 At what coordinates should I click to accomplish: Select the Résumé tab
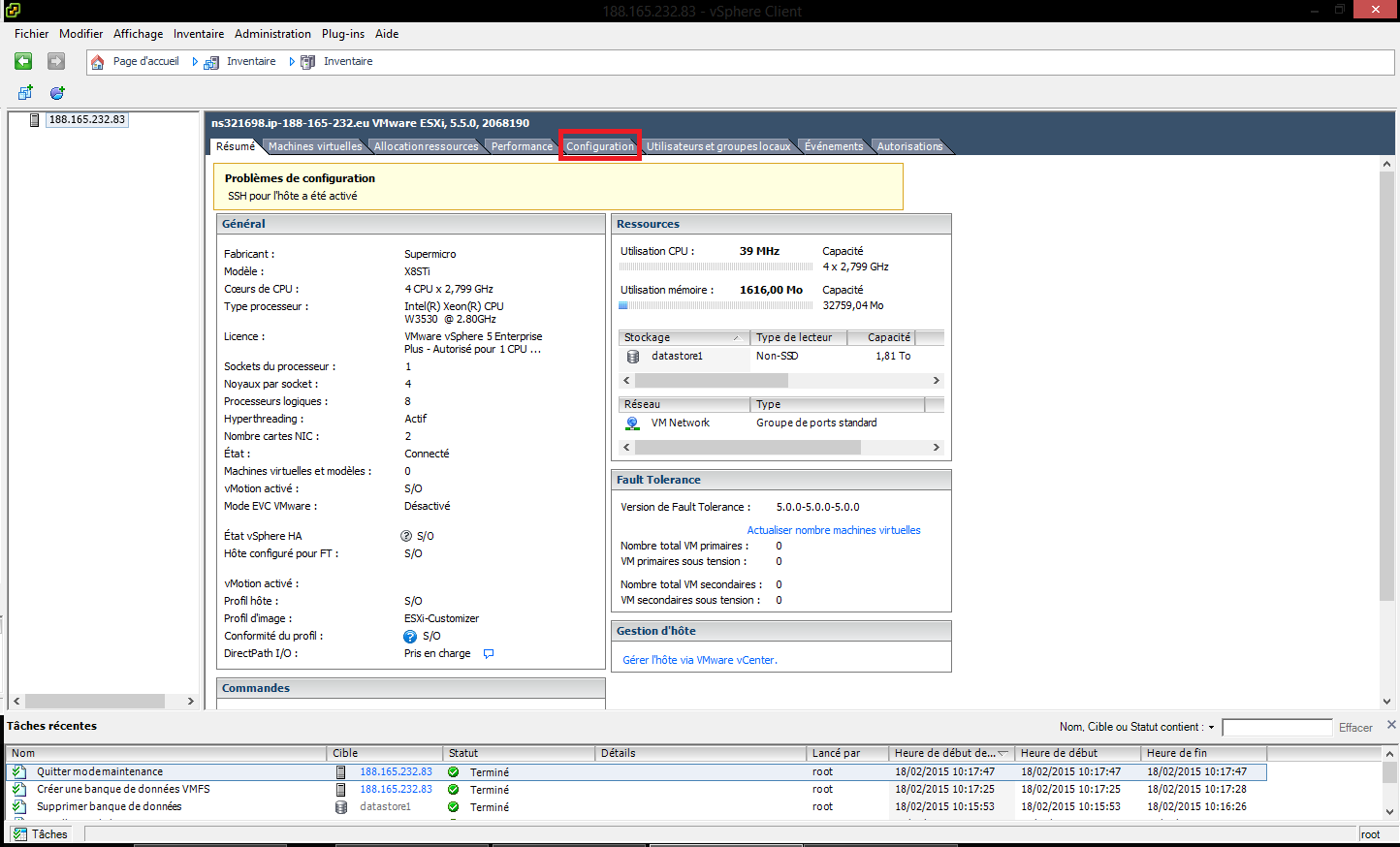[236, 146]
